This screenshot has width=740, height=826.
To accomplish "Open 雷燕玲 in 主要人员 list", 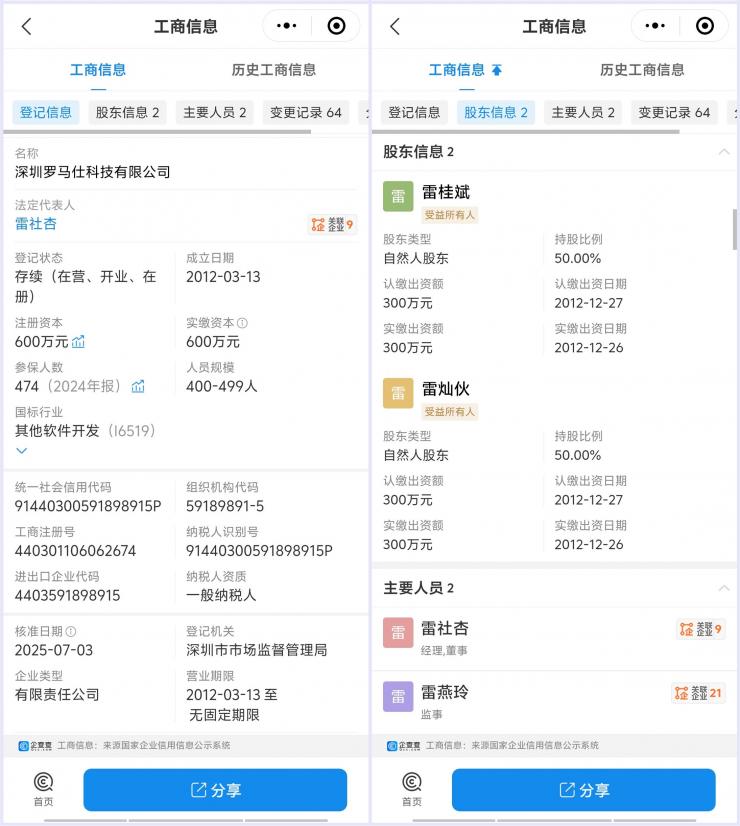I will pyautogui.click(x=445, y=692).
